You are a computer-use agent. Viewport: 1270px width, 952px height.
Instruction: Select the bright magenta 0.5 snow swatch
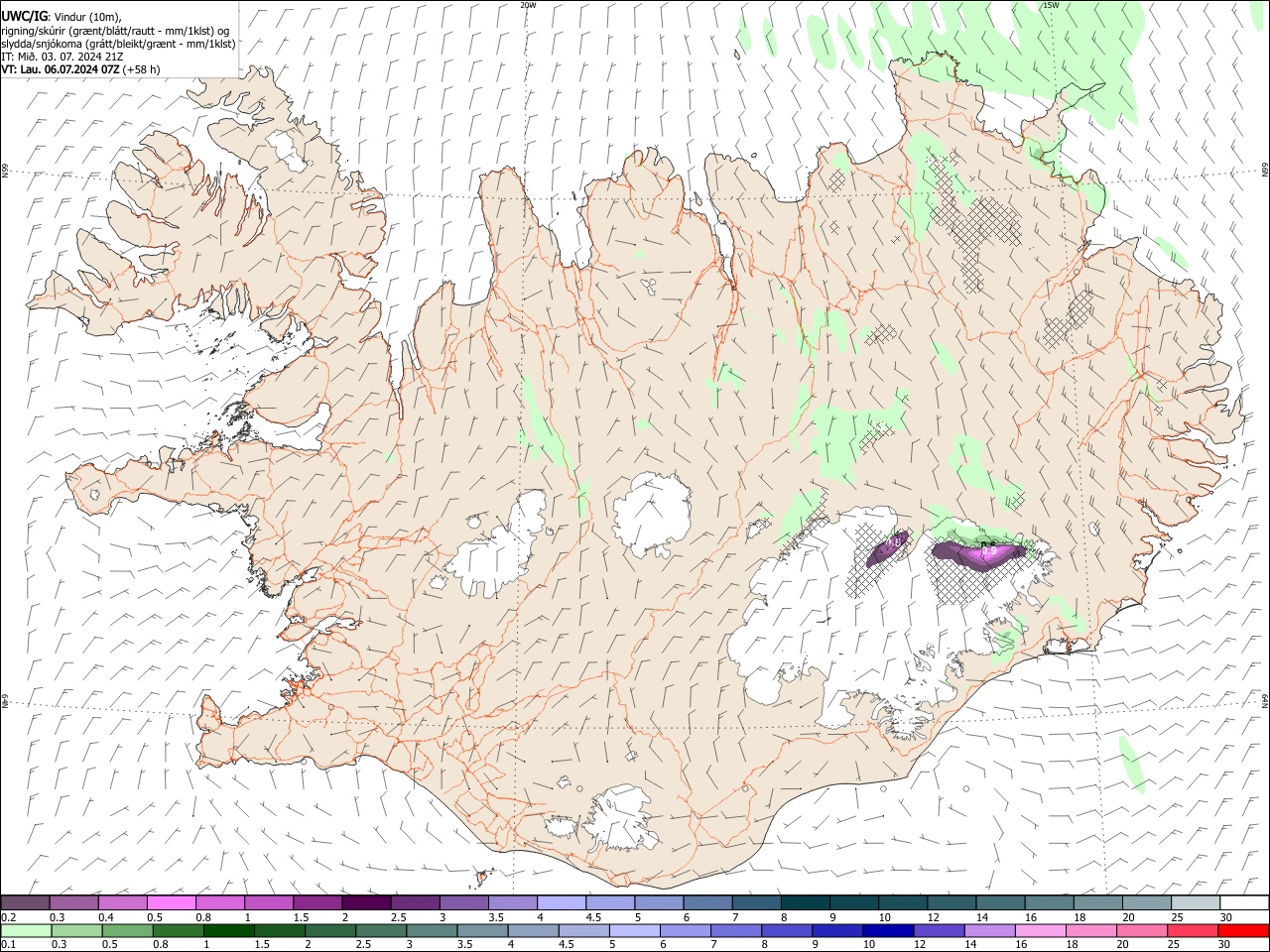coord(171,902)
